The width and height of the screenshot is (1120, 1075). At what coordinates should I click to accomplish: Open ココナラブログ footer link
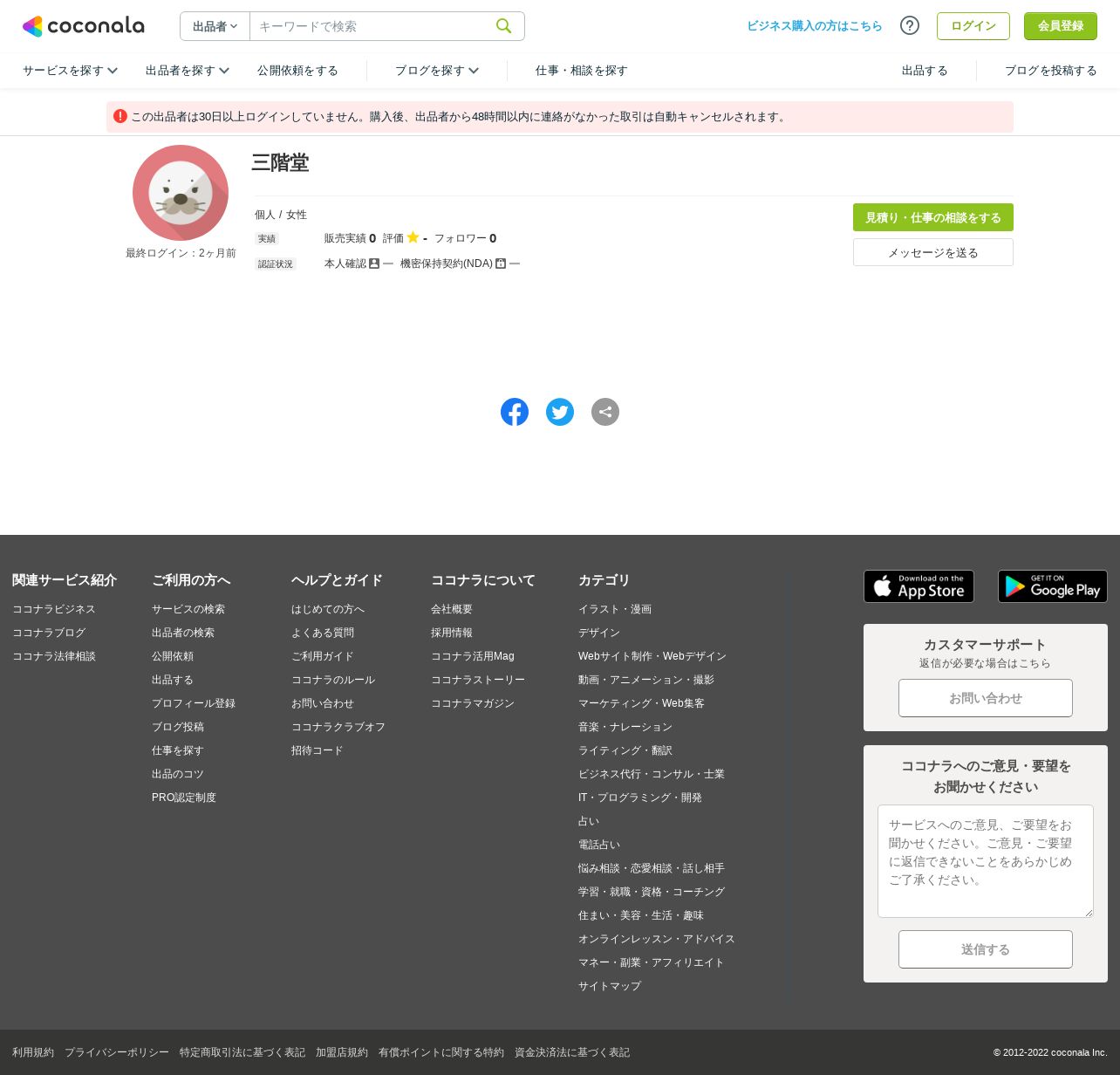49,633
